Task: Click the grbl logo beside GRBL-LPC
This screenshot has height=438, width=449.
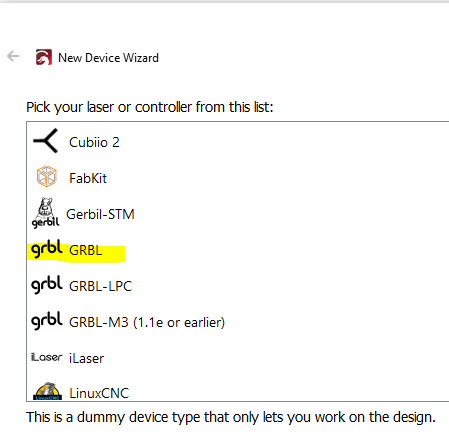Action: tap(47, 285)
